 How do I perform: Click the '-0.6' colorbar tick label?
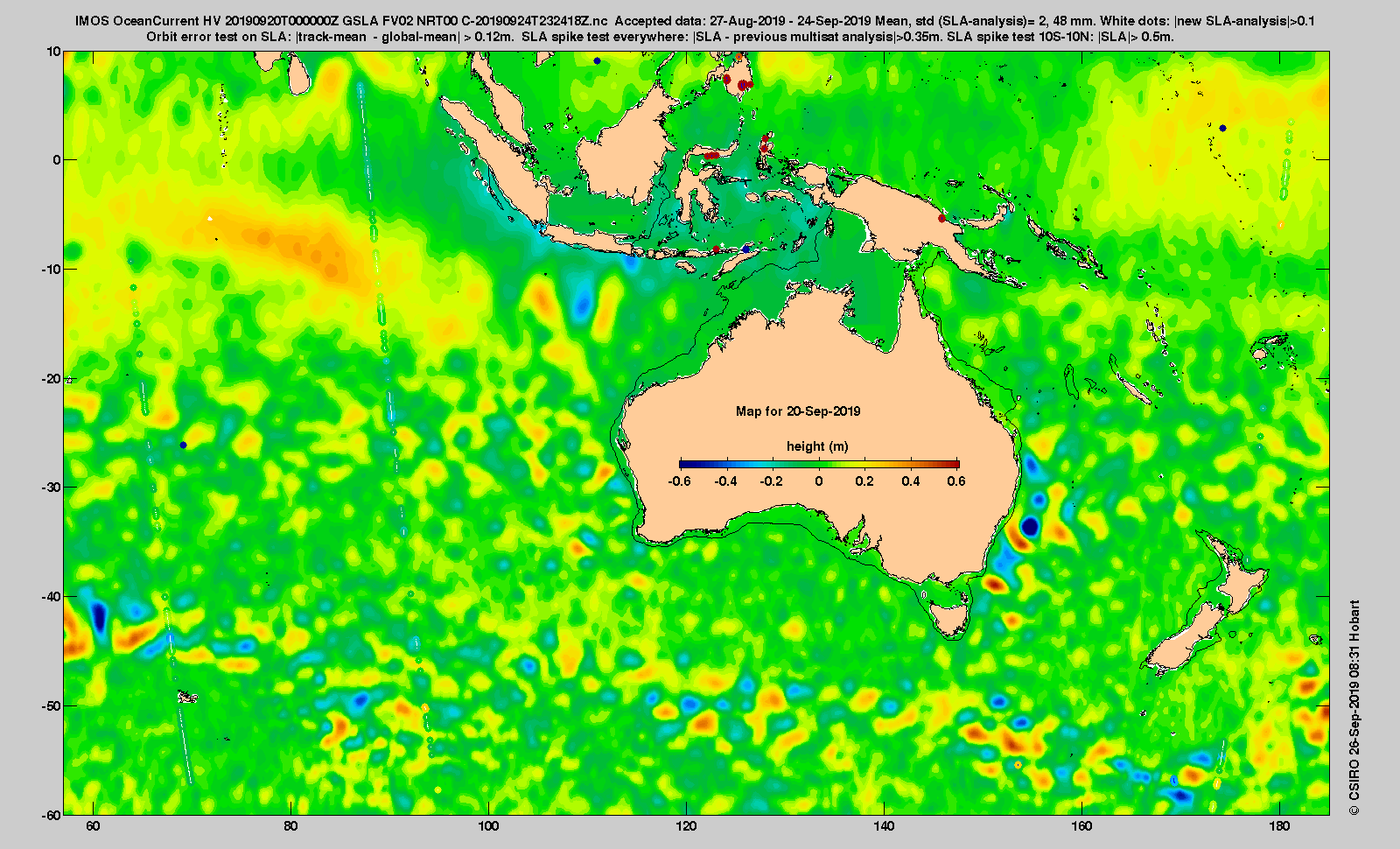pyautogui.click(x=679, y=481)
